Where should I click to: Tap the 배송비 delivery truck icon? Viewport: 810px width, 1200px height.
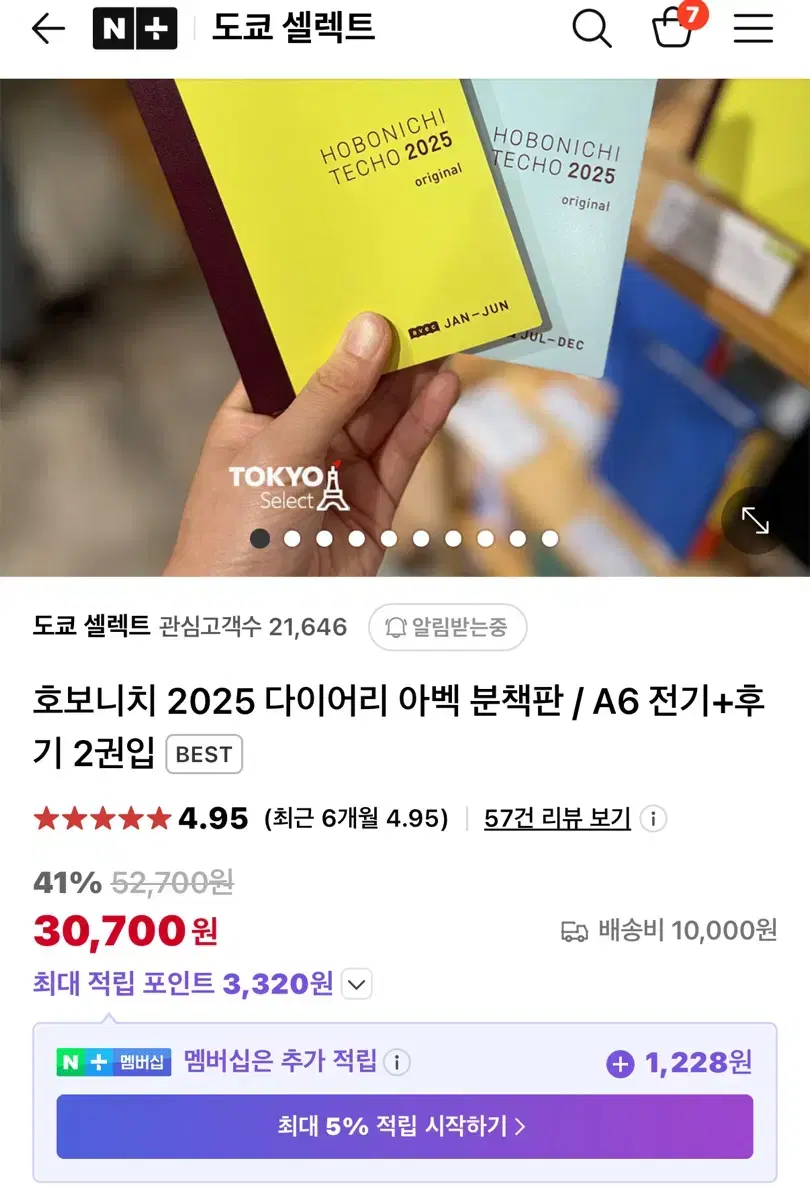[574, 931]
